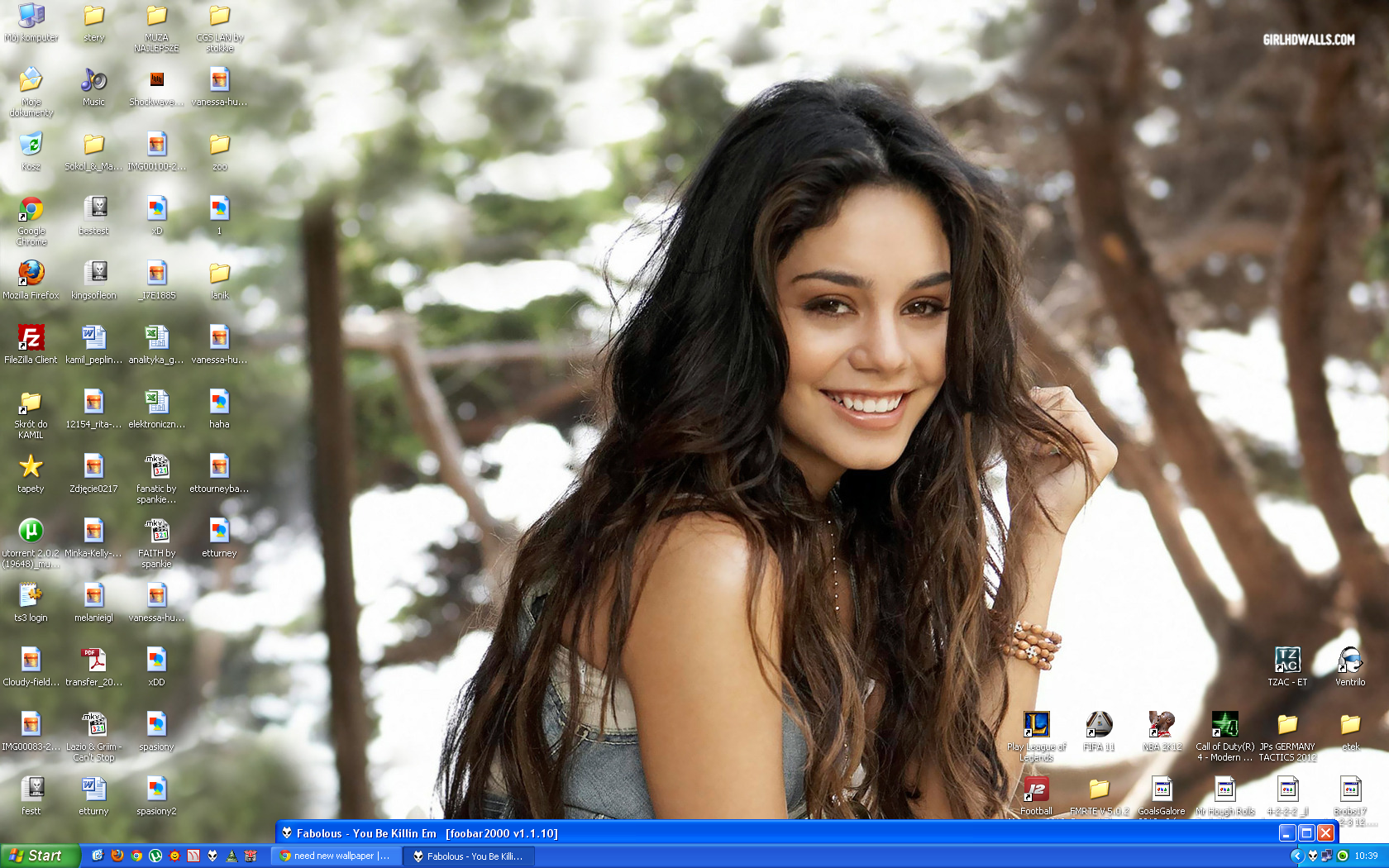Launch the FileZilla Client shortcut
1389x868 pixels.
[31, 338]
